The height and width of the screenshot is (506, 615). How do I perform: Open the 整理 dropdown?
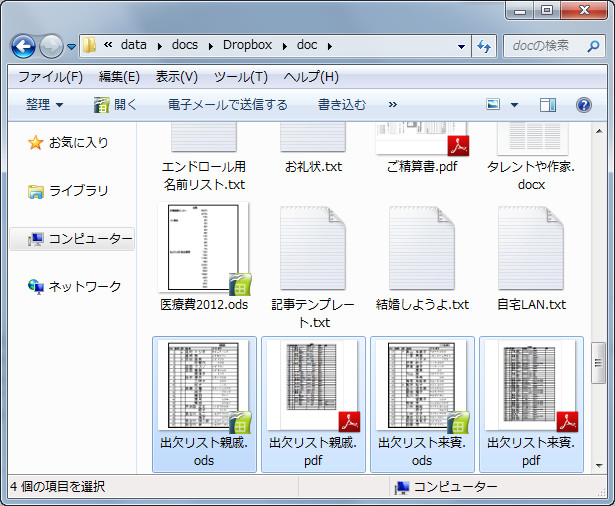click(x=44, y=105)
